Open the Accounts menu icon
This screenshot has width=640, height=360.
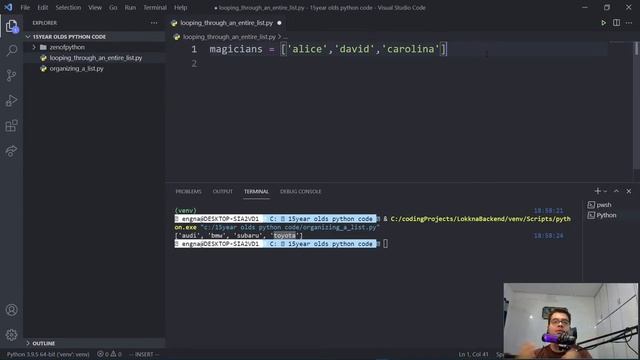click(x=11, y=310)
